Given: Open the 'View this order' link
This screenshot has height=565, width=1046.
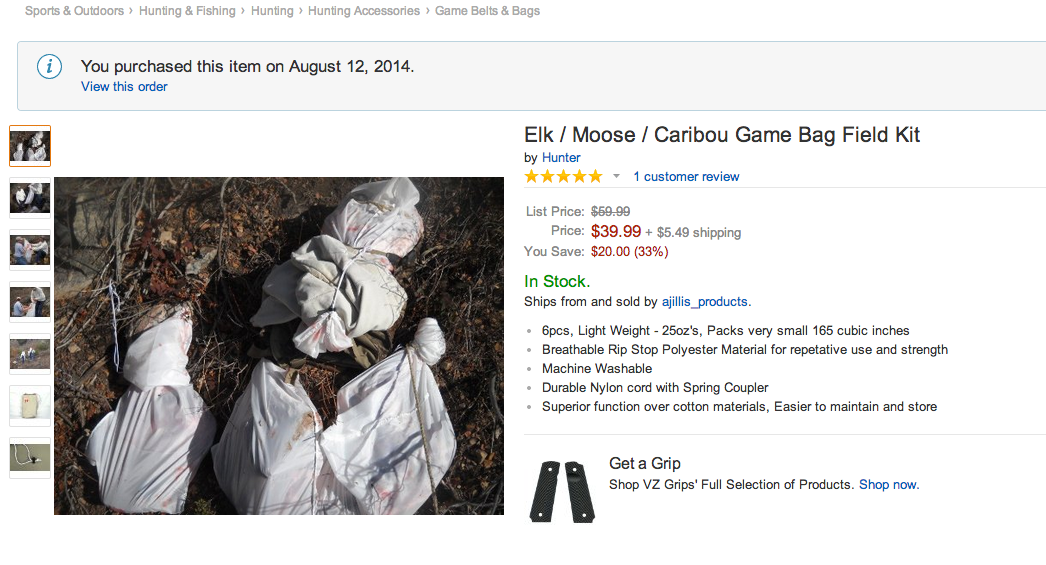Looking at the screenshot, I should [124, 87].
